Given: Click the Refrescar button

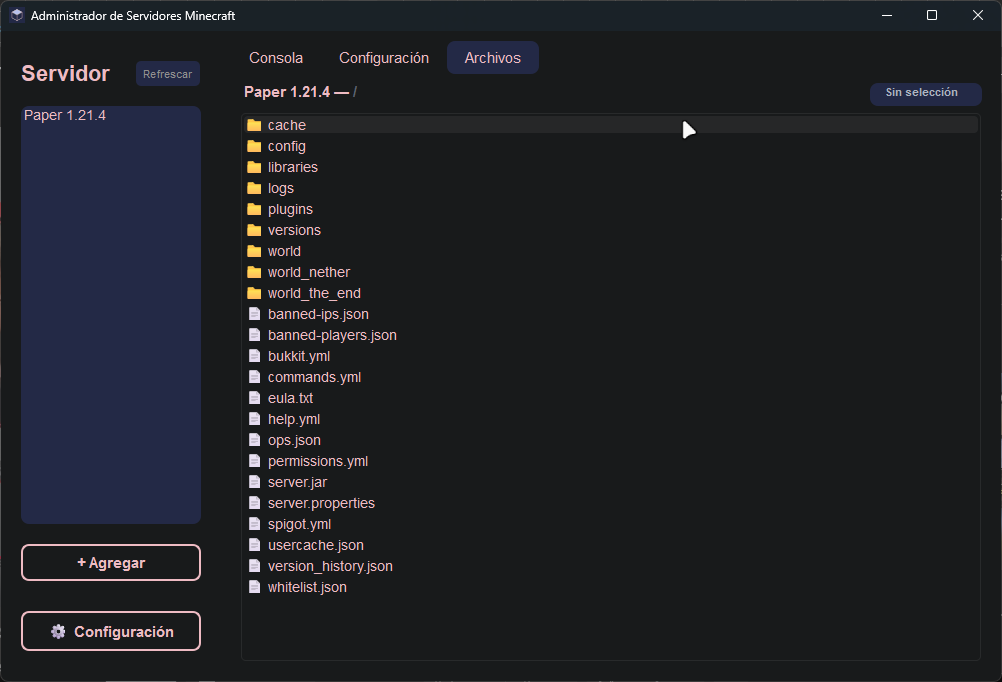Looking at the screenshot, I should (167, 74).
